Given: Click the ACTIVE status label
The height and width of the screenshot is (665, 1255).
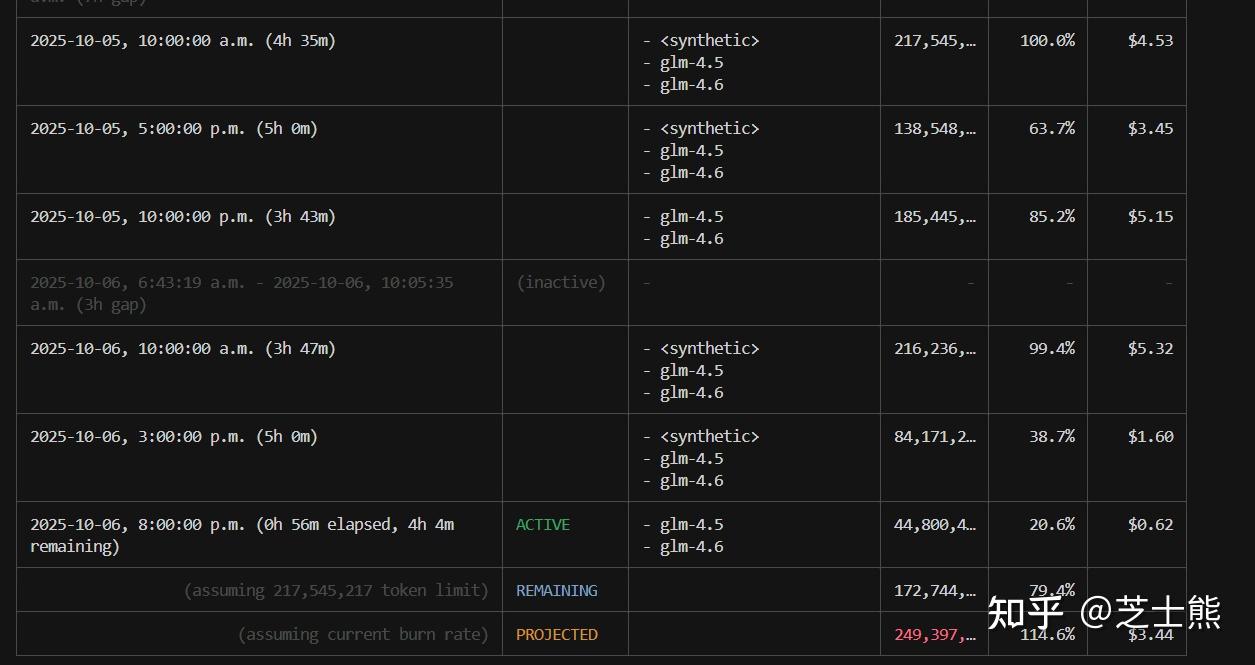Looking at the screenshot, I should 542,525.
